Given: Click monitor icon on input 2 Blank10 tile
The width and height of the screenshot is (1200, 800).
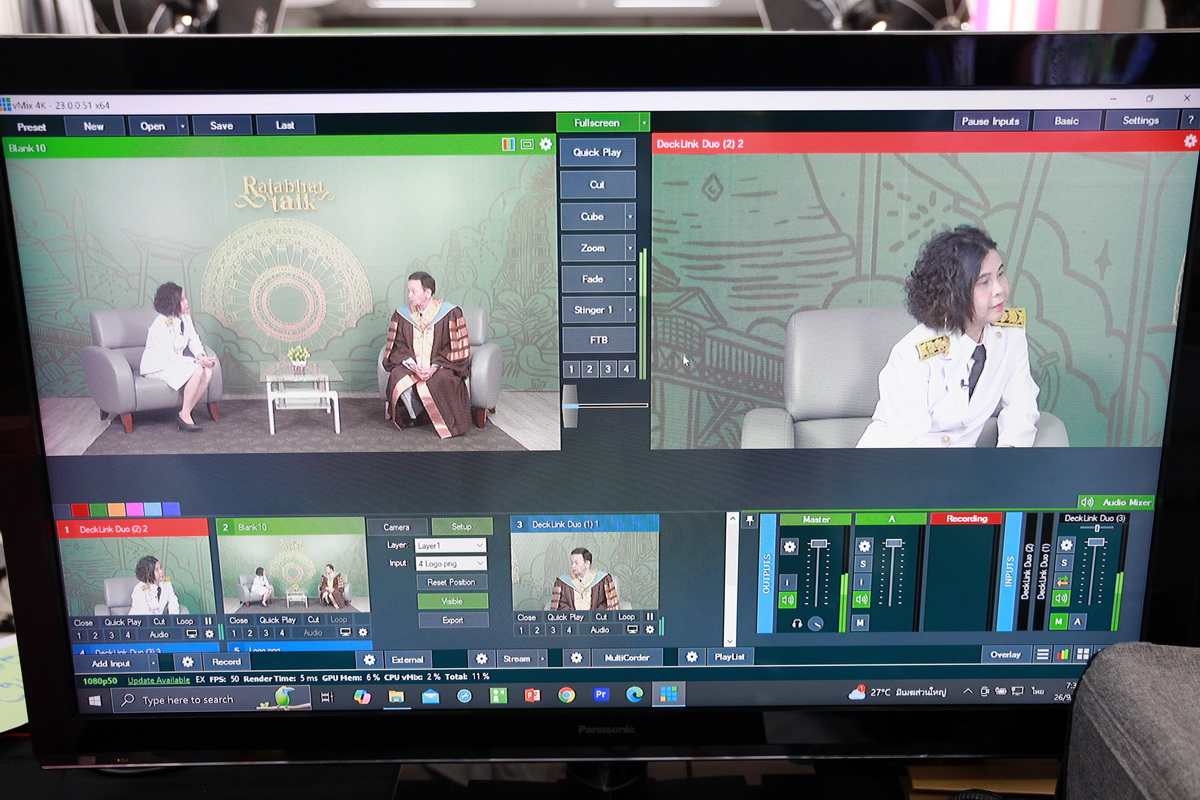Looking at the screenshot, I should click(345, 632).
